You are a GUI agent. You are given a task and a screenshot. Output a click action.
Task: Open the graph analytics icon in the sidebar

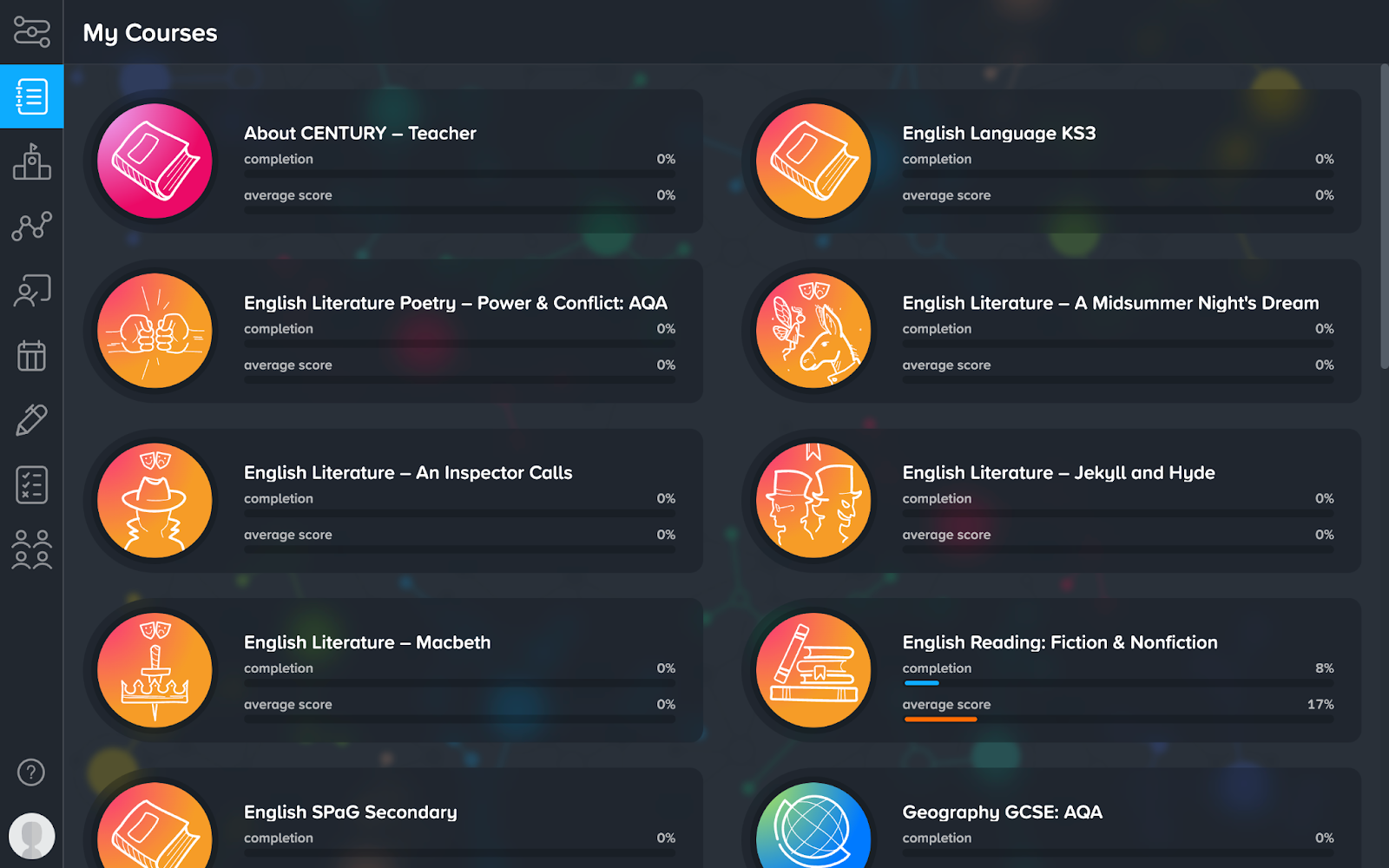pyautogui.click(x=31, y=227)
